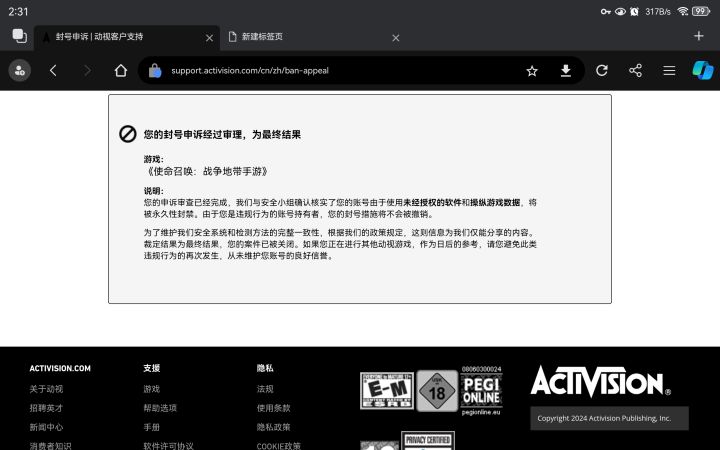The image size is (720, 450).
Task: Switch to the 新建标签页 tab
Action: pyautogui.click(x=312, y=37)
